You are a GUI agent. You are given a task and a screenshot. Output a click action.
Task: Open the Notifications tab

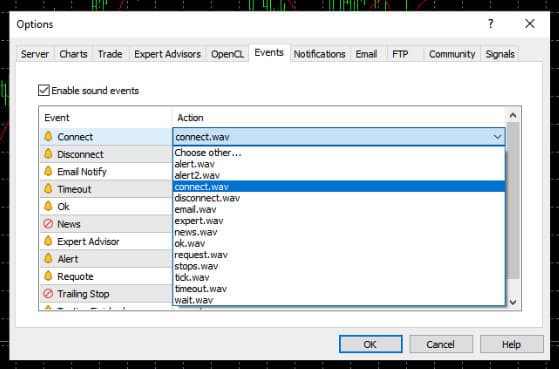319,54
